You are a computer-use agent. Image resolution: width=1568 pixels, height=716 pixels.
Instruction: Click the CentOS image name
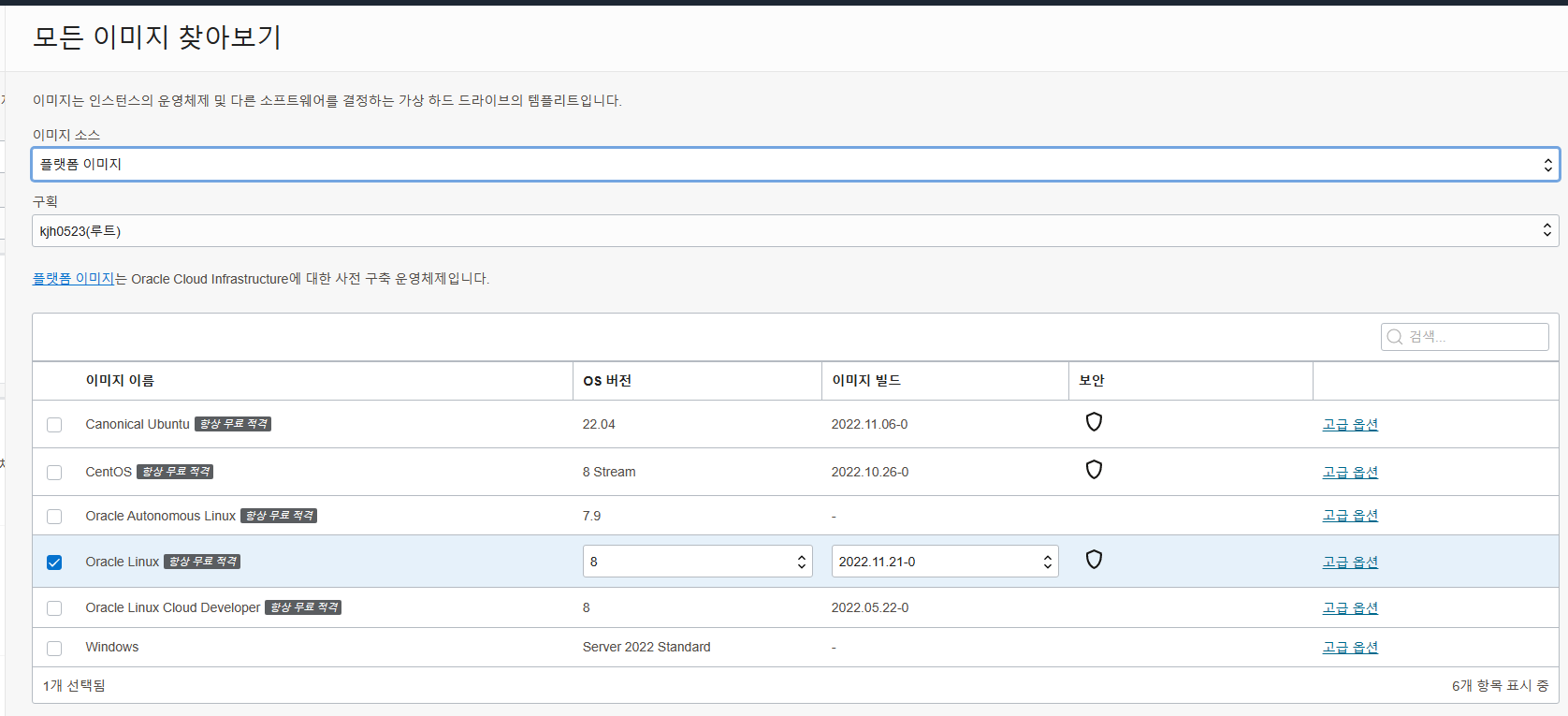pos(109,472)
